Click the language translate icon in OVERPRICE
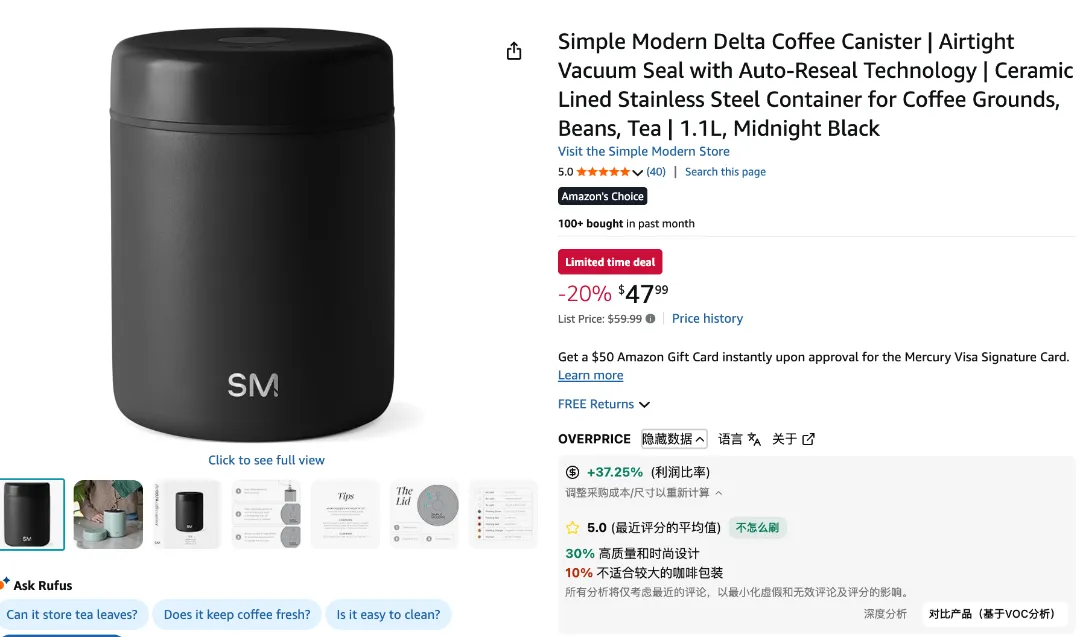This screenshot has height=637, width=1080. coord(754,439)
